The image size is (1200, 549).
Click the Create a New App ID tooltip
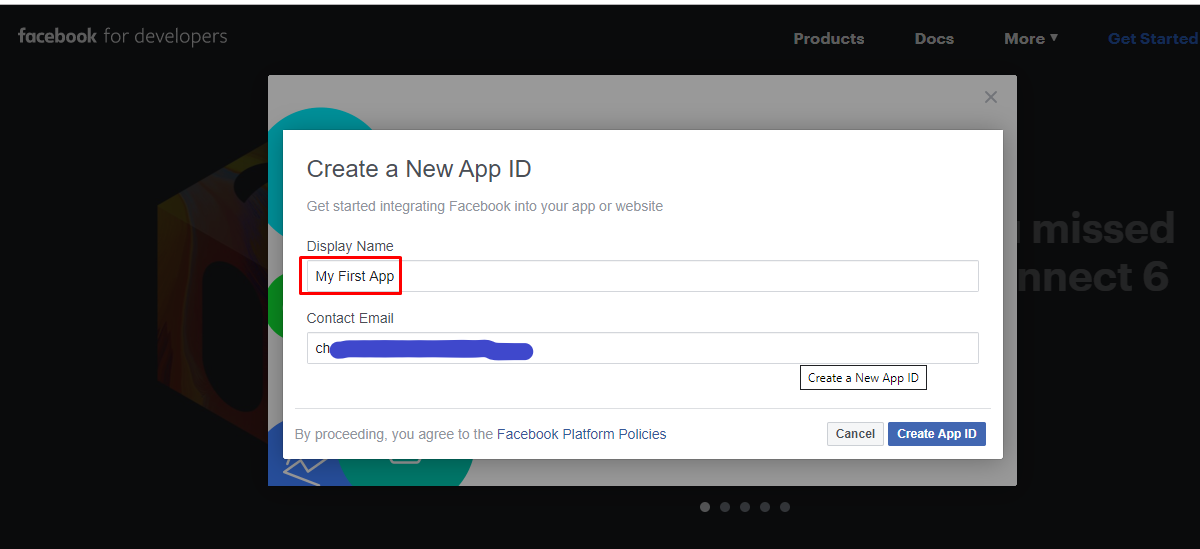(x=864, y=378)
